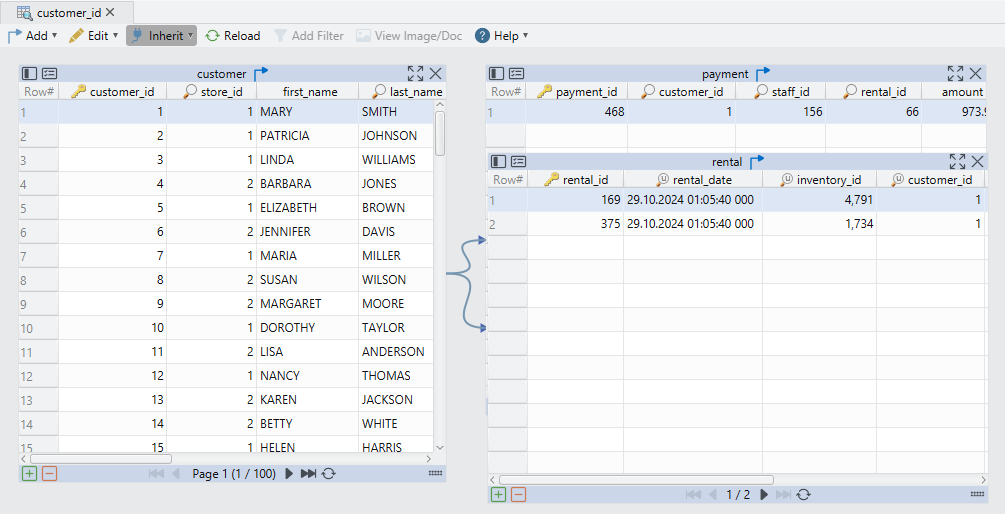Viewport: 1005px width, 514px height.
Task: Toggle record view icon in rental table header
Action: pyautogui.click(x=519, y=162)
